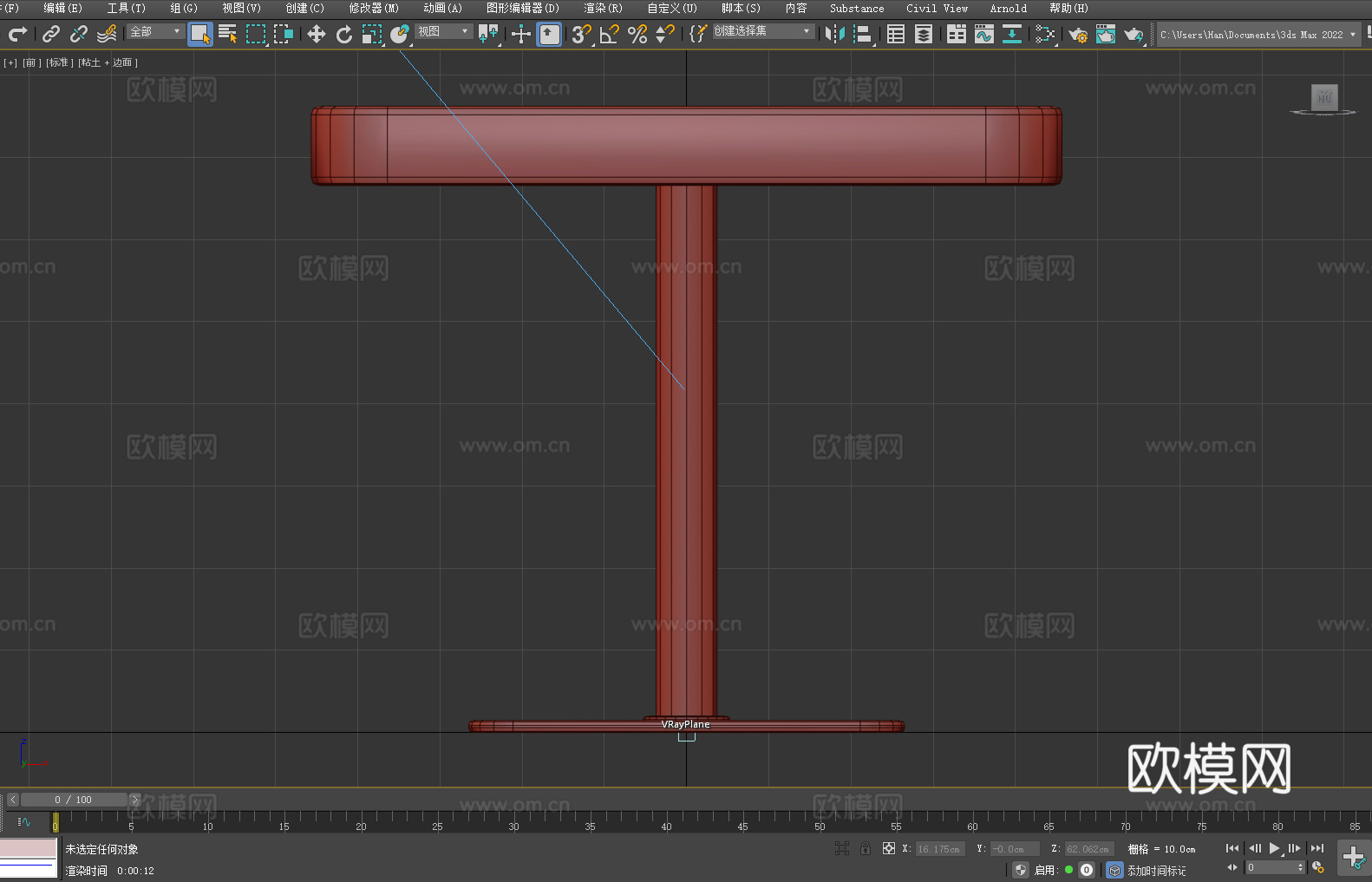Open the Curve Editor icon
1372x882 pixels.
tap(983, 34)
